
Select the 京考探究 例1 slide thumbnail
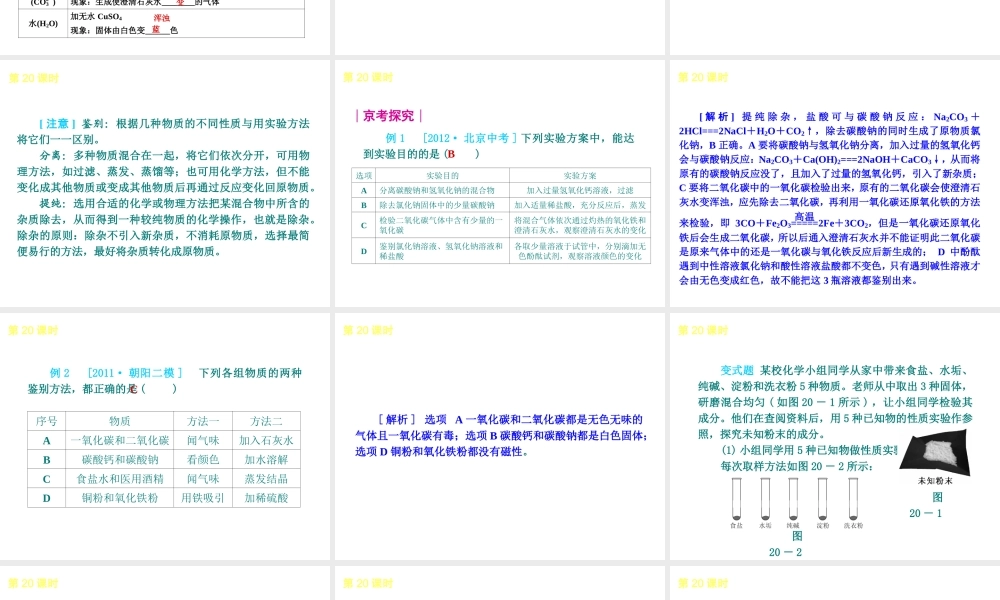500,184
